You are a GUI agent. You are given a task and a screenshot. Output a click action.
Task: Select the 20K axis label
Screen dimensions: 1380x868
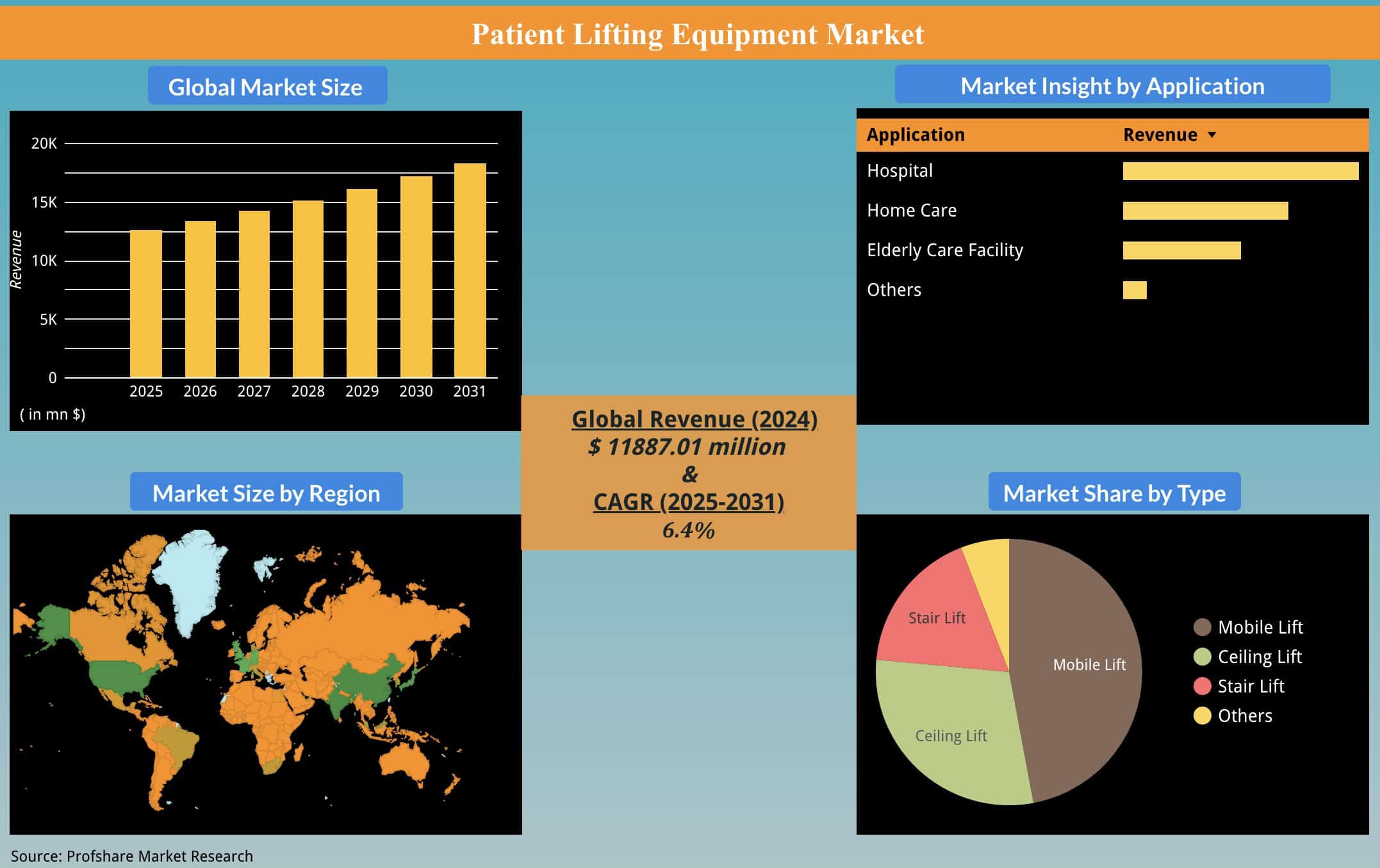click(44, 143)
